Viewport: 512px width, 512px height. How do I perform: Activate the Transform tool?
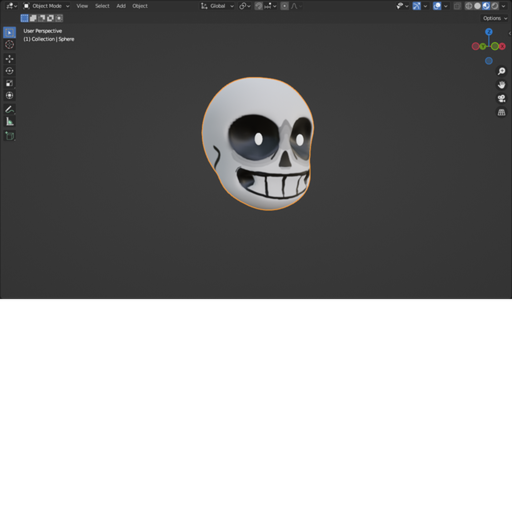coord(9,96)
